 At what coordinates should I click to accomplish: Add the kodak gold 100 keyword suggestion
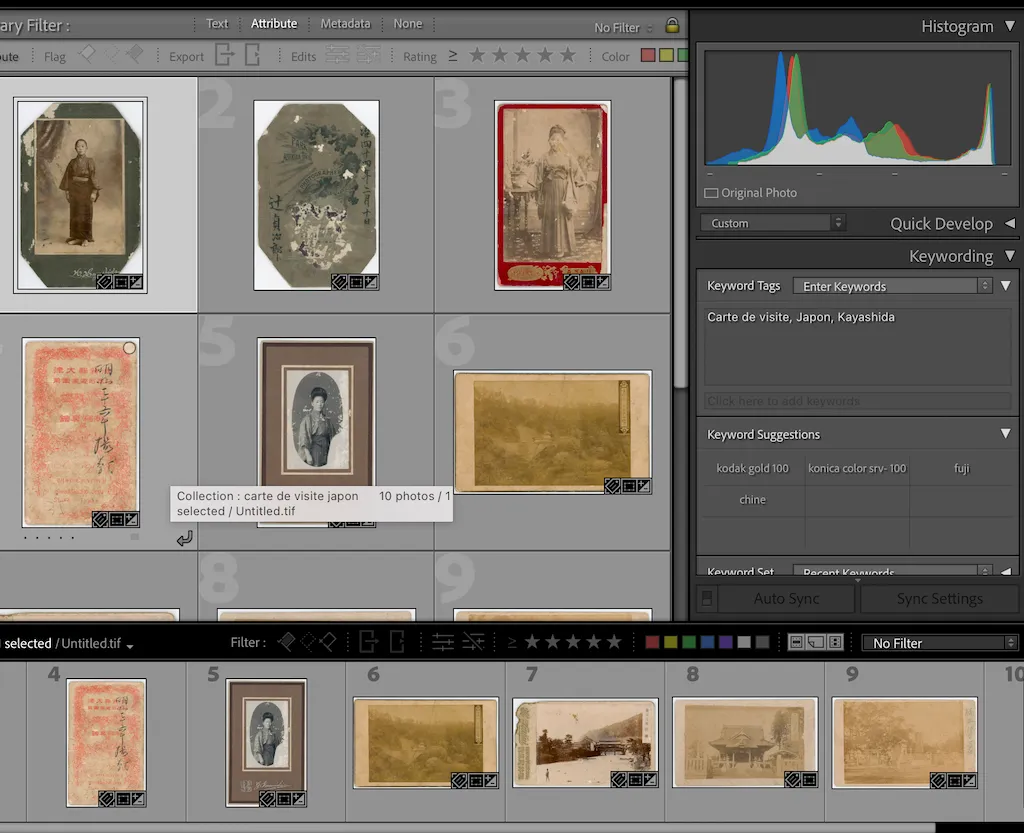click(x=752, y=468)
